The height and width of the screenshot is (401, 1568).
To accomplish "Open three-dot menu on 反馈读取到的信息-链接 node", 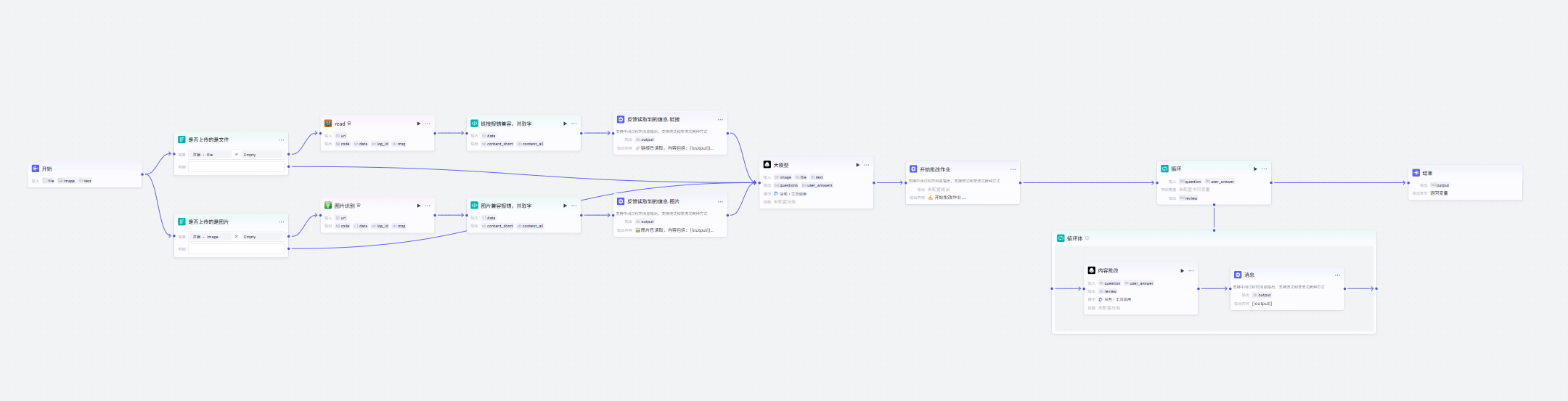I will tap(720, 119).
